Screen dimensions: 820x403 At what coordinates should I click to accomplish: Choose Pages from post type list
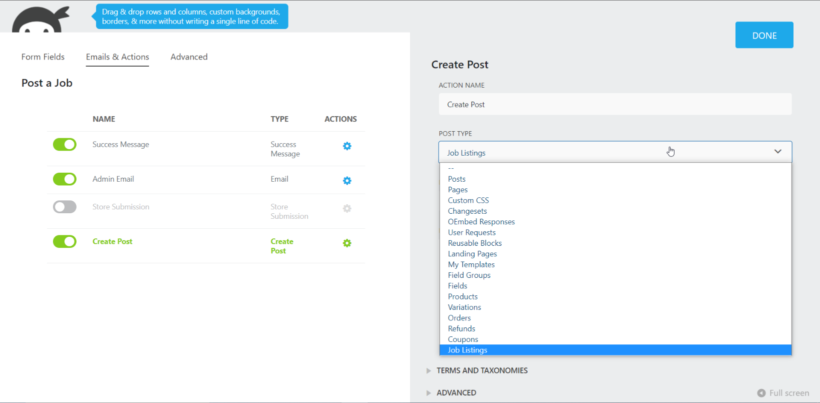[x=616, y=190]
